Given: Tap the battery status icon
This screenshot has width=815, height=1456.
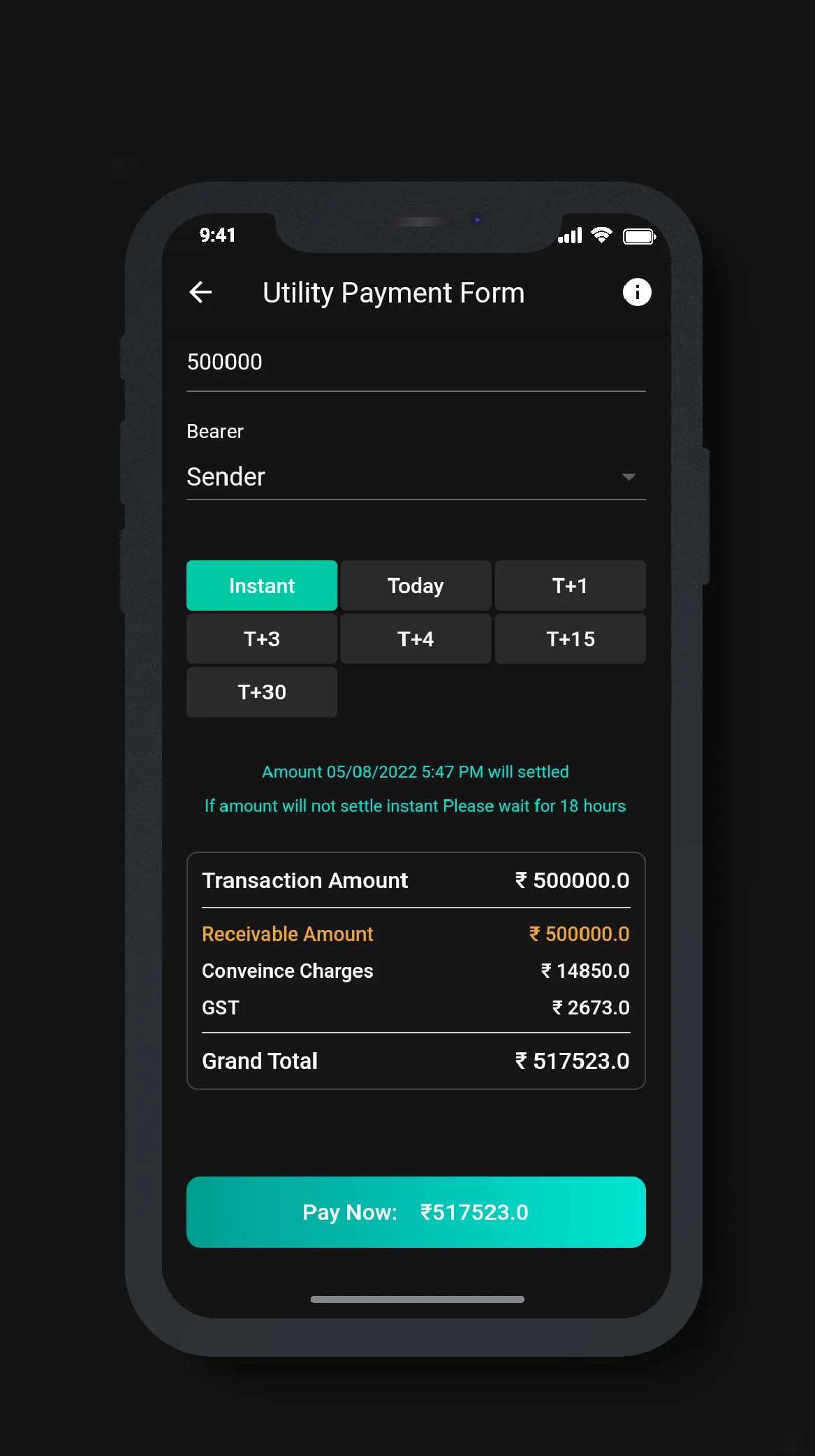Looking at the screenshot, I should pyautogui.click(x=640, y=236).
